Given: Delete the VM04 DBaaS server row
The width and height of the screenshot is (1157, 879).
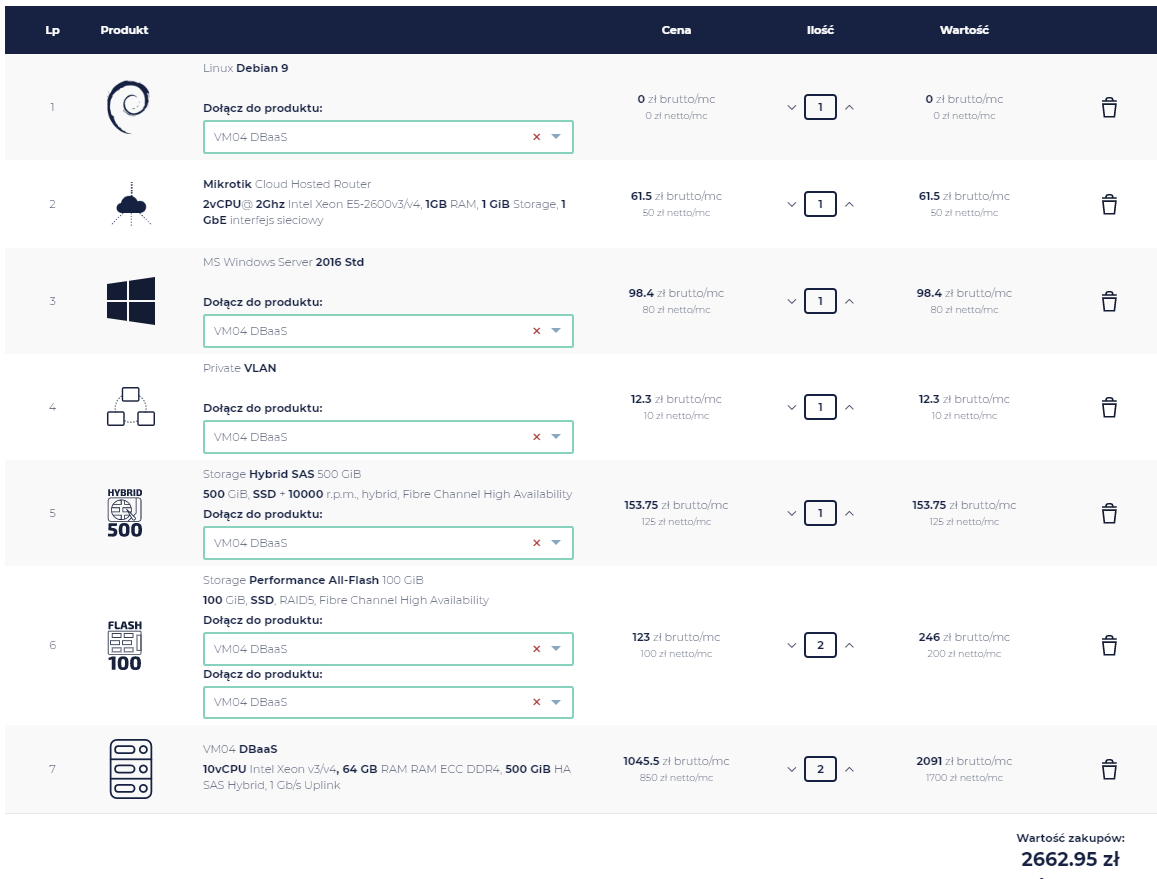Looking at the screenshot, I should coord(1108,769).
